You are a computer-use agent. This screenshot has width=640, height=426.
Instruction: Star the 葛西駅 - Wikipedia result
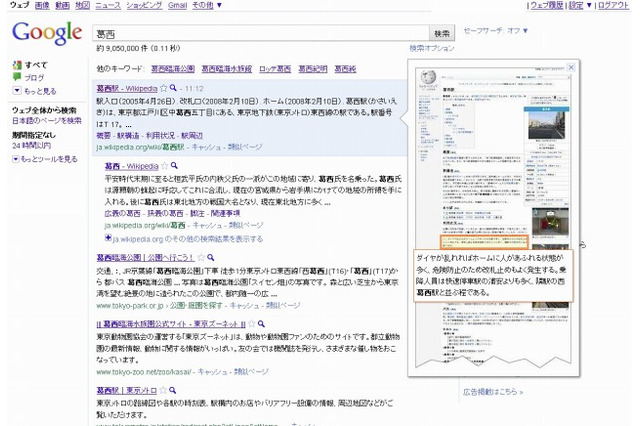click(x=164, y=88)
